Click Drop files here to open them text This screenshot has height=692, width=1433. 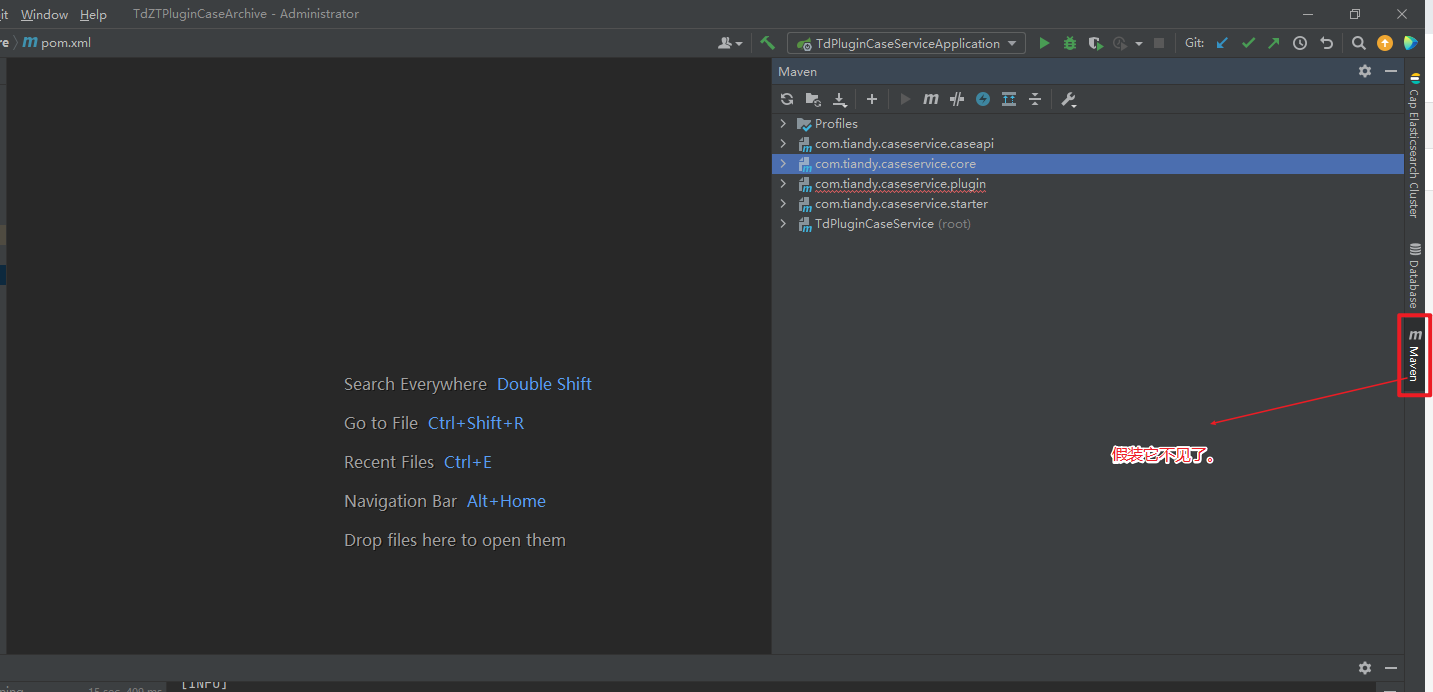pyautogui.click(x=455, y=540)
